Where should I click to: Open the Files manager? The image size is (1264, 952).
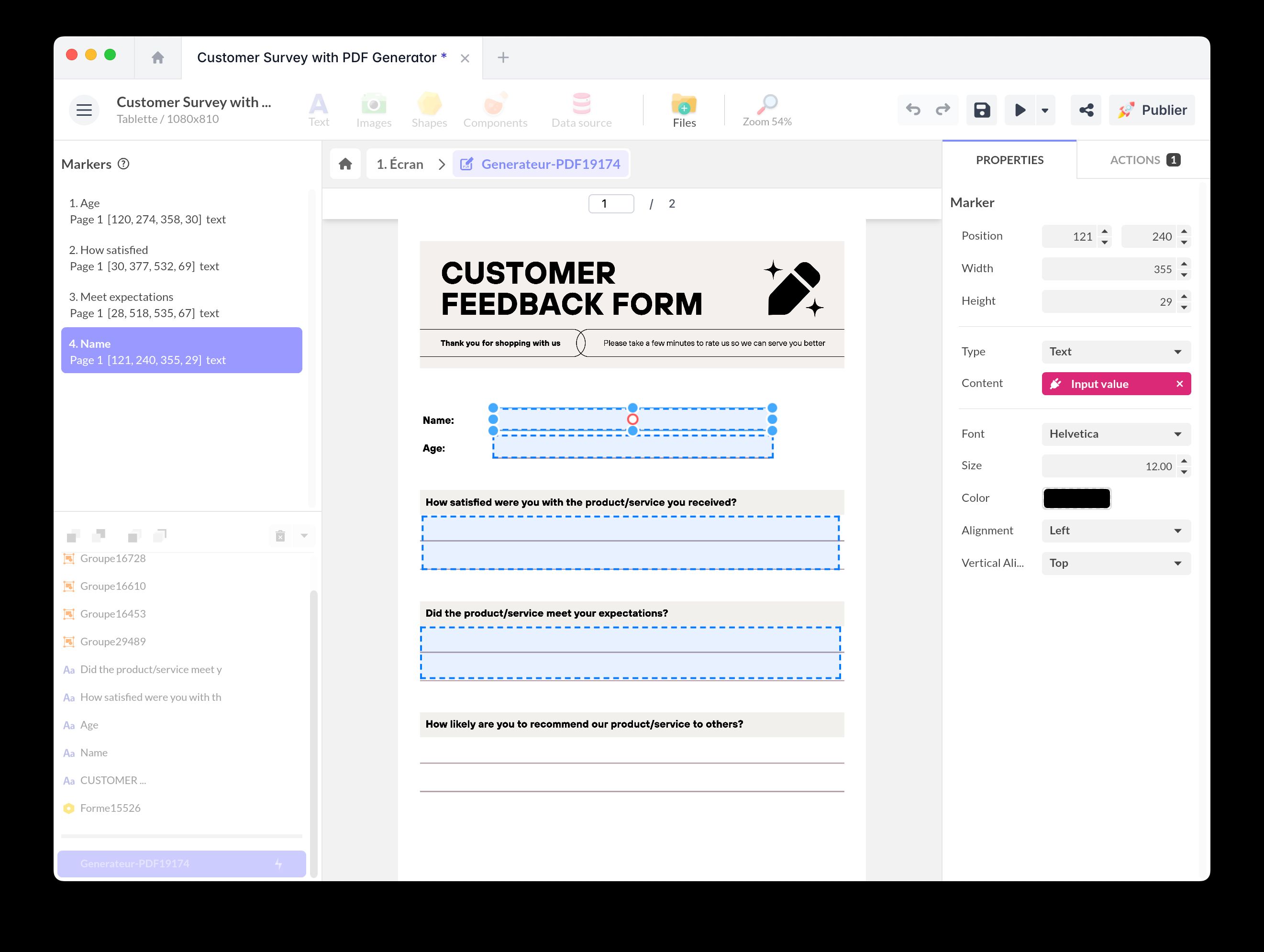tap(683, 110)
